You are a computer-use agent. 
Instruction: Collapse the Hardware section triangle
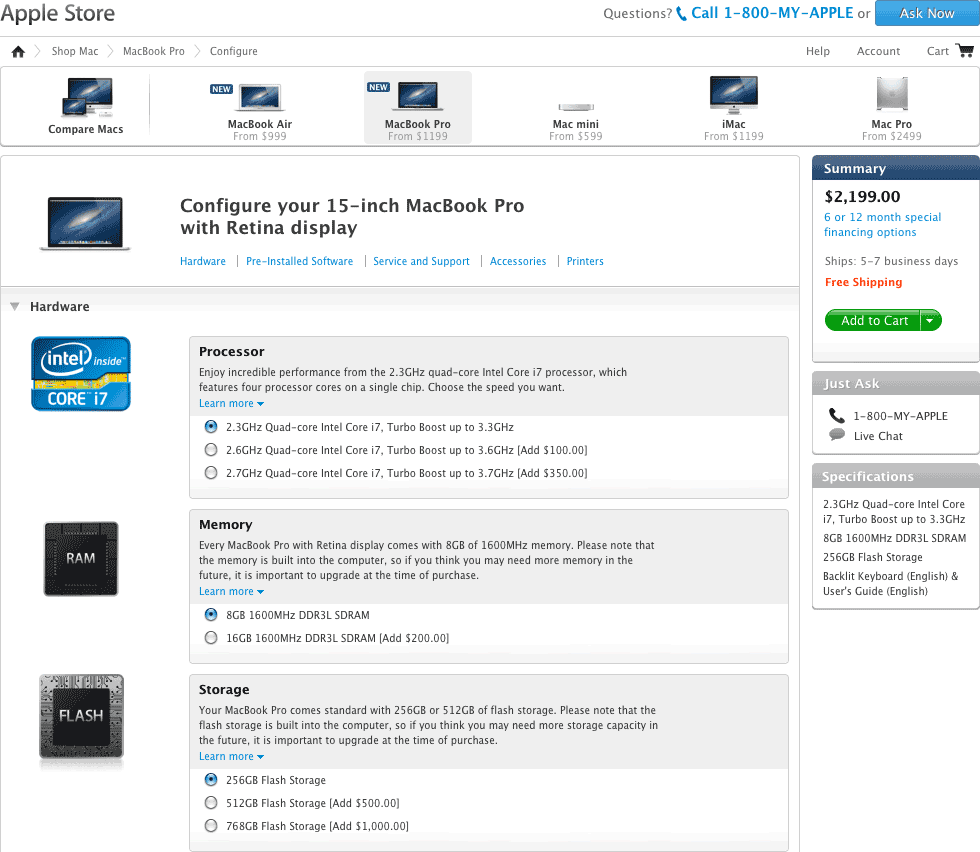[15, 307]
